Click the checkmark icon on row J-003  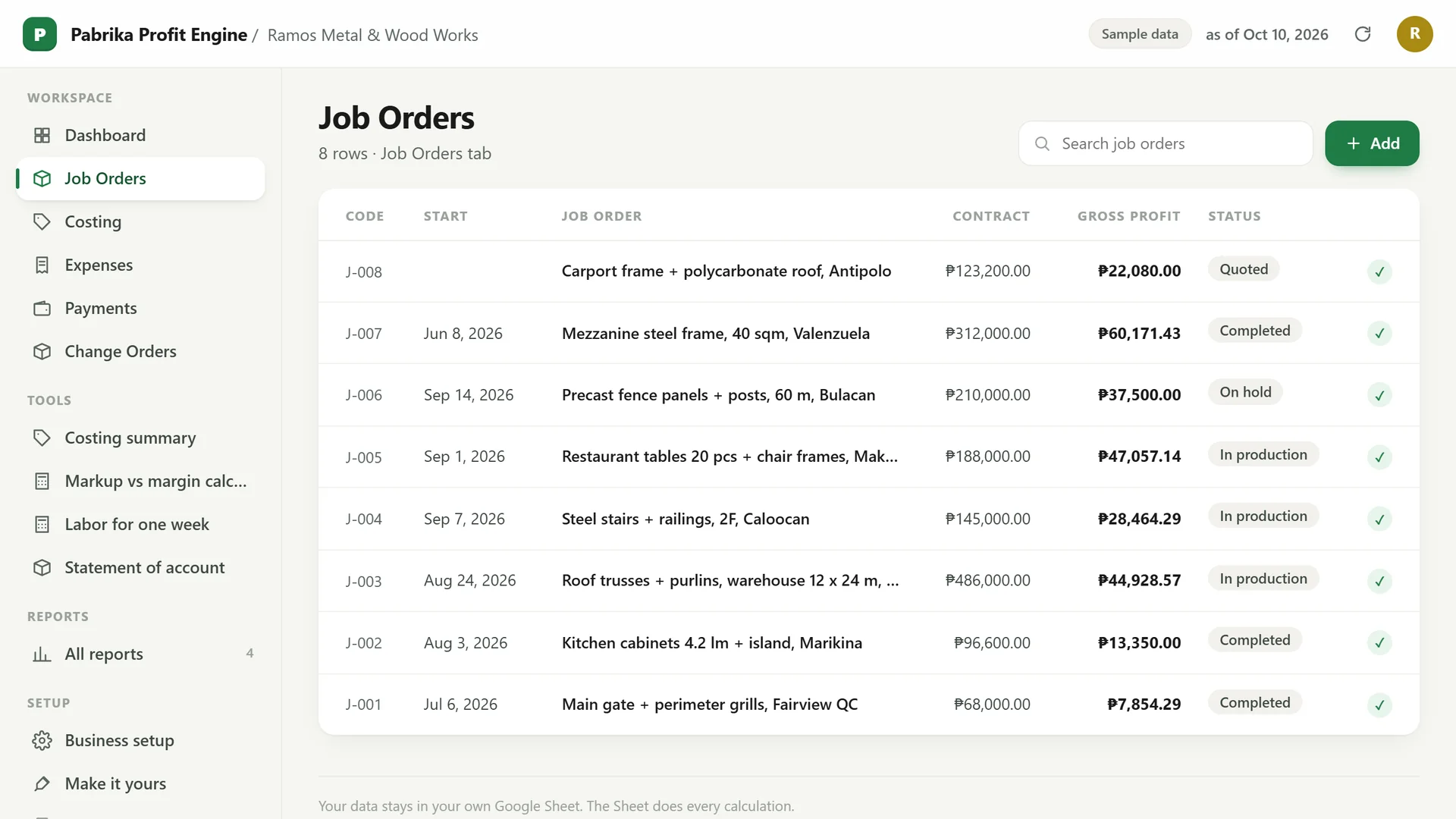point(1379,581)
